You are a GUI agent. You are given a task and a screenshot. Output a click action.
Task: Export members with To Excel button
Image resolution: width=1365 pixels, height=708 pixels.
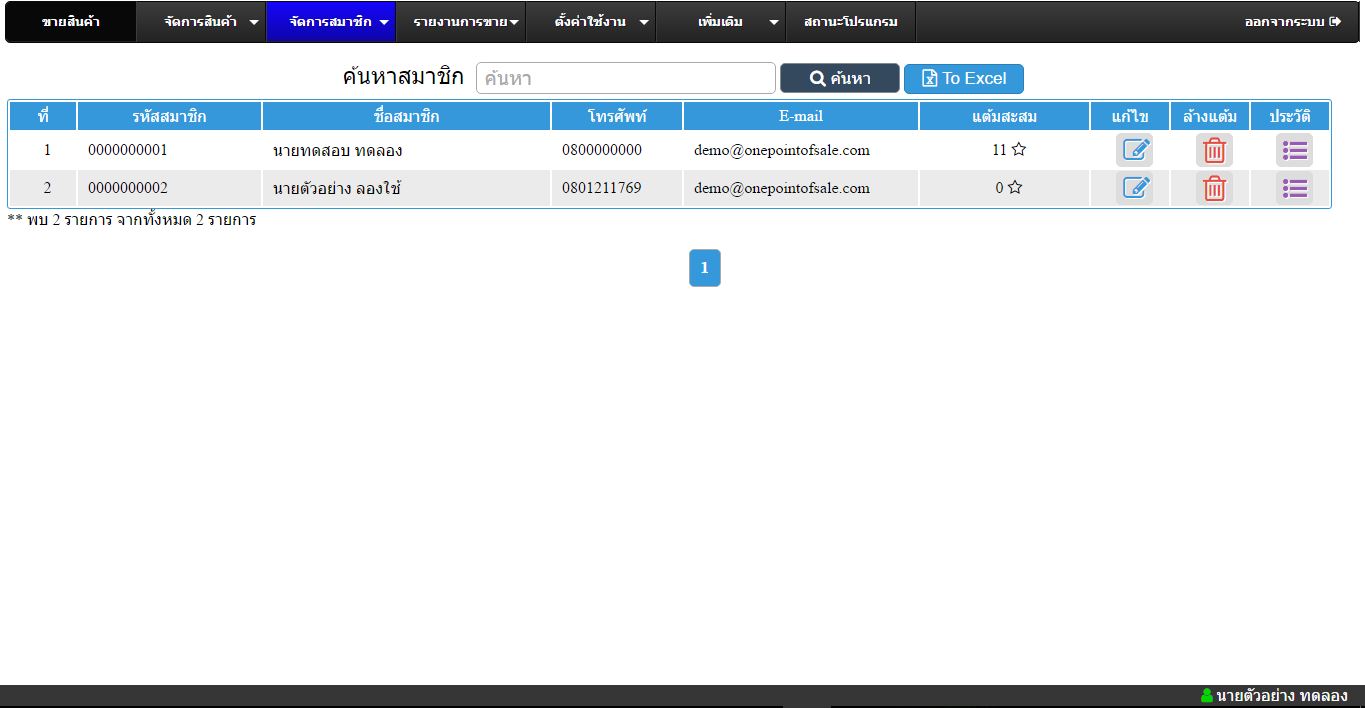(963, 79)
